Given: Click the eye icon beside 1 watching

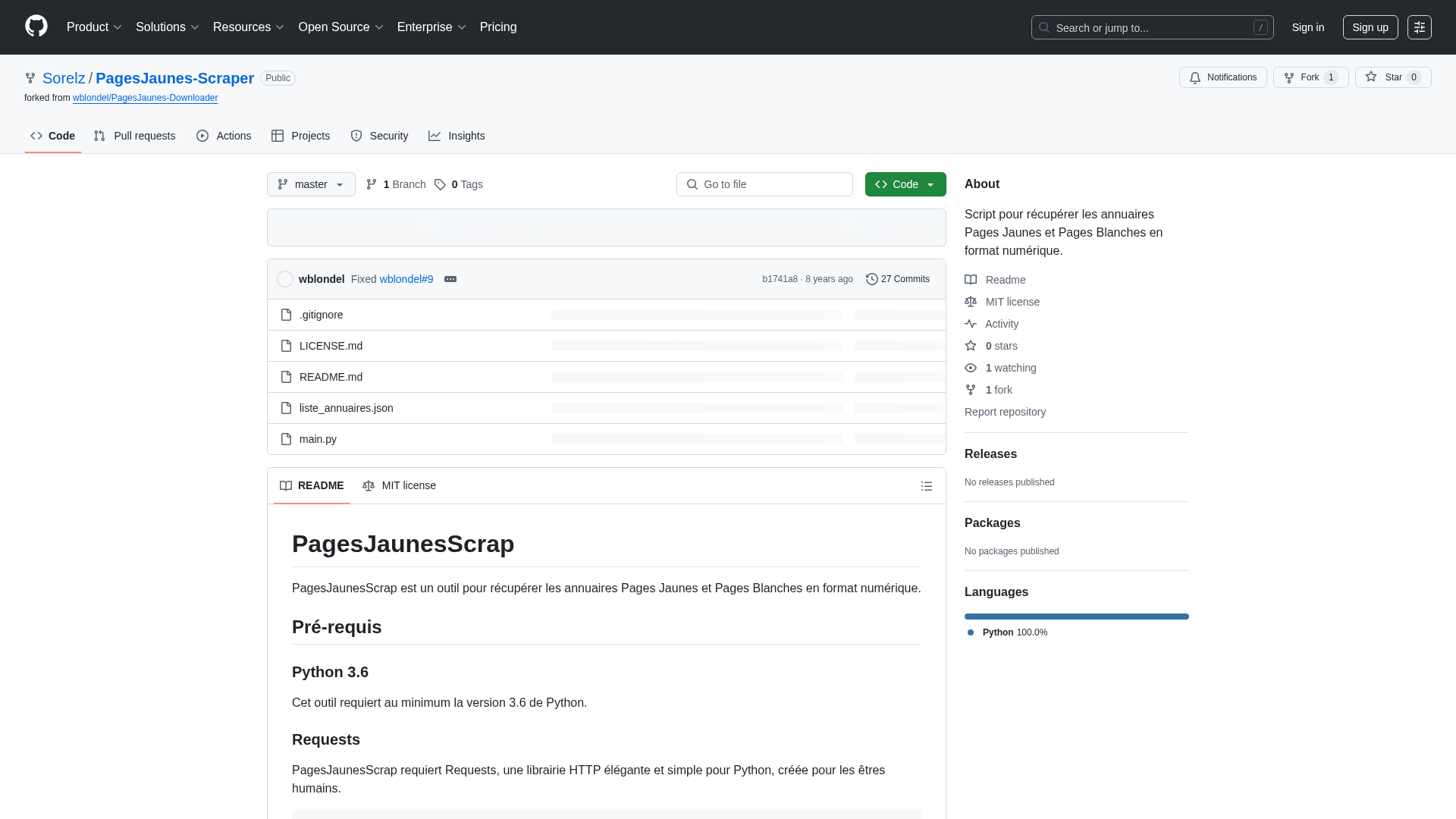Looking at the screenshot, I should coord(971,368).
